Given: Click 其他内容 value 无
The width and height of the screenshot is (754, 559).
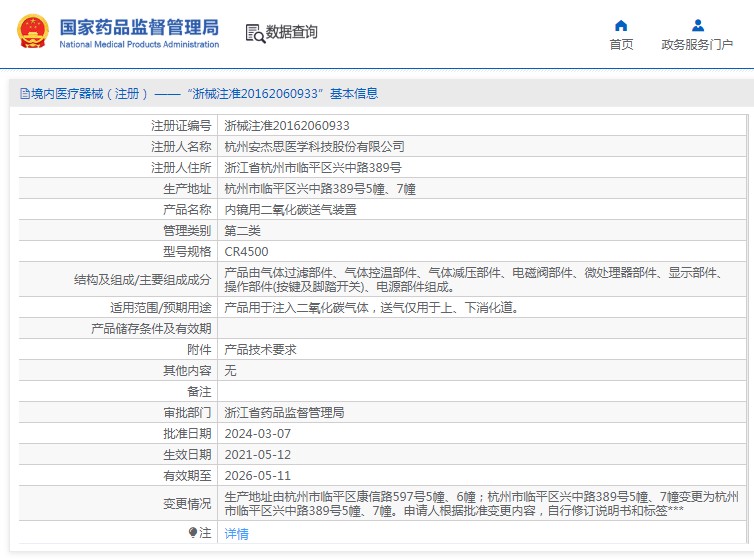Looking at the screenshot, I should 230,370.
